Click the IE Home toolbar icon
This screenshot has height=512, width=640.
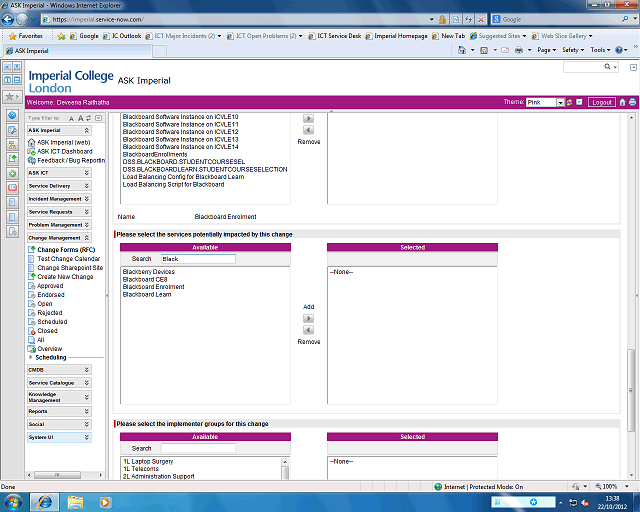[x=463, y=49]
